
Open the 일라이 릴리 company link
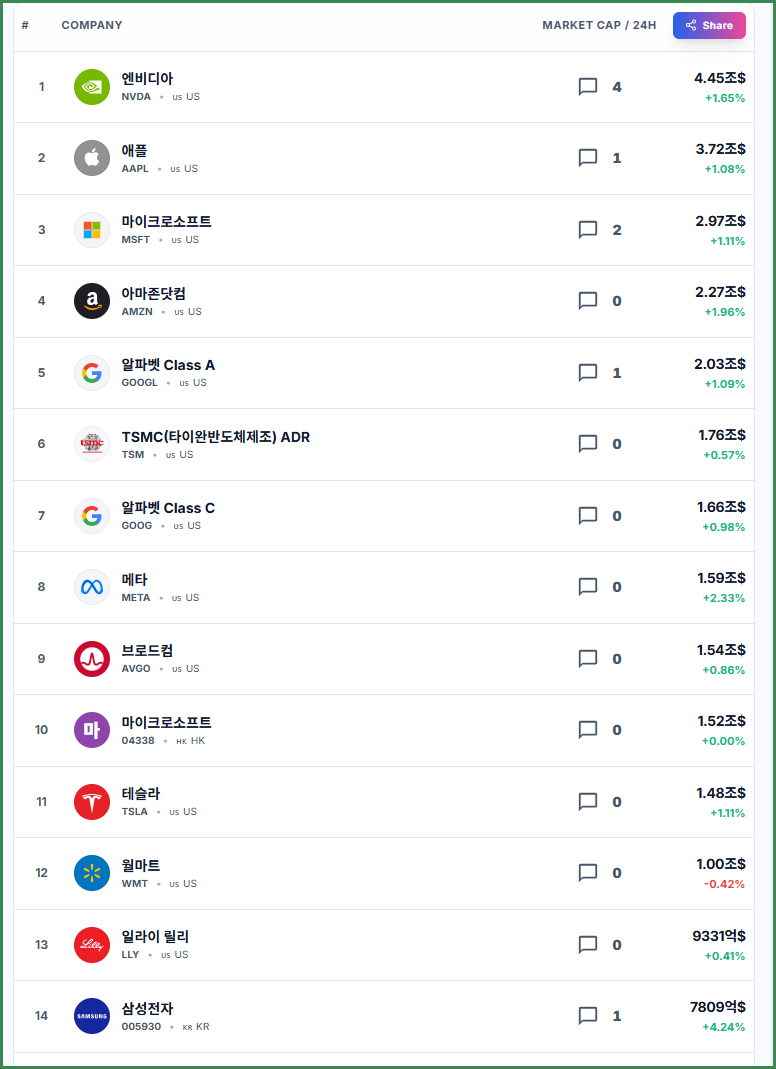pos(155,937)
